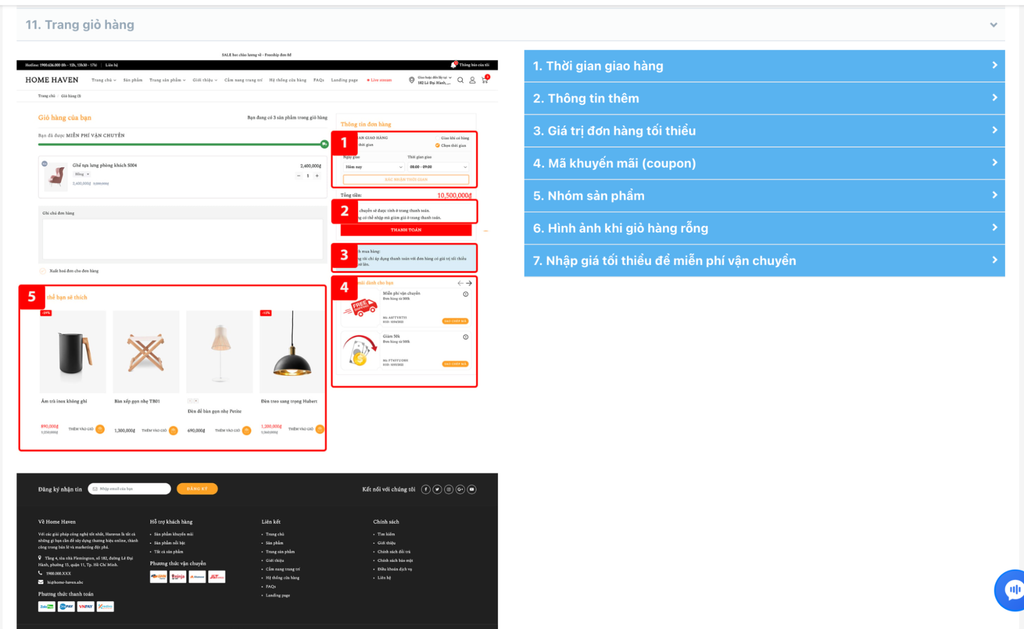Click the notification bell icon
1024x629 pixels.
453,64
